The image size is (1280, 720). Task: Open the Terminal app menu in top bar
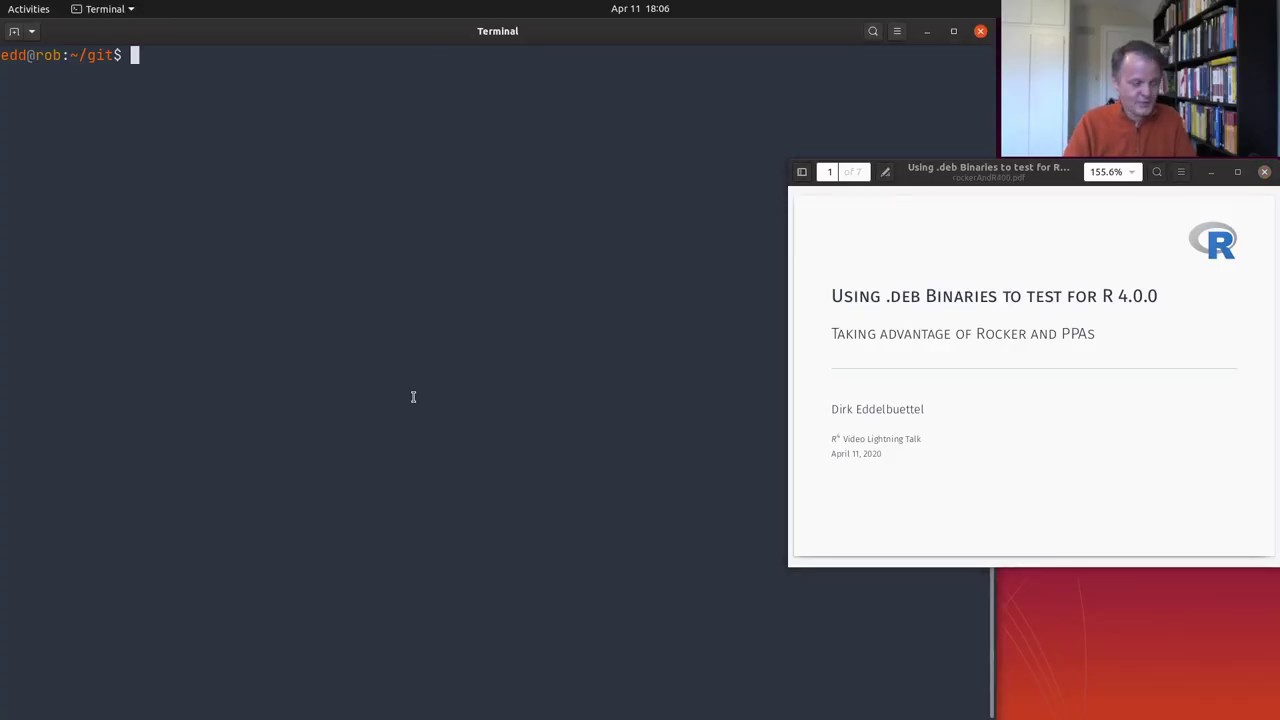click(103, 9)
